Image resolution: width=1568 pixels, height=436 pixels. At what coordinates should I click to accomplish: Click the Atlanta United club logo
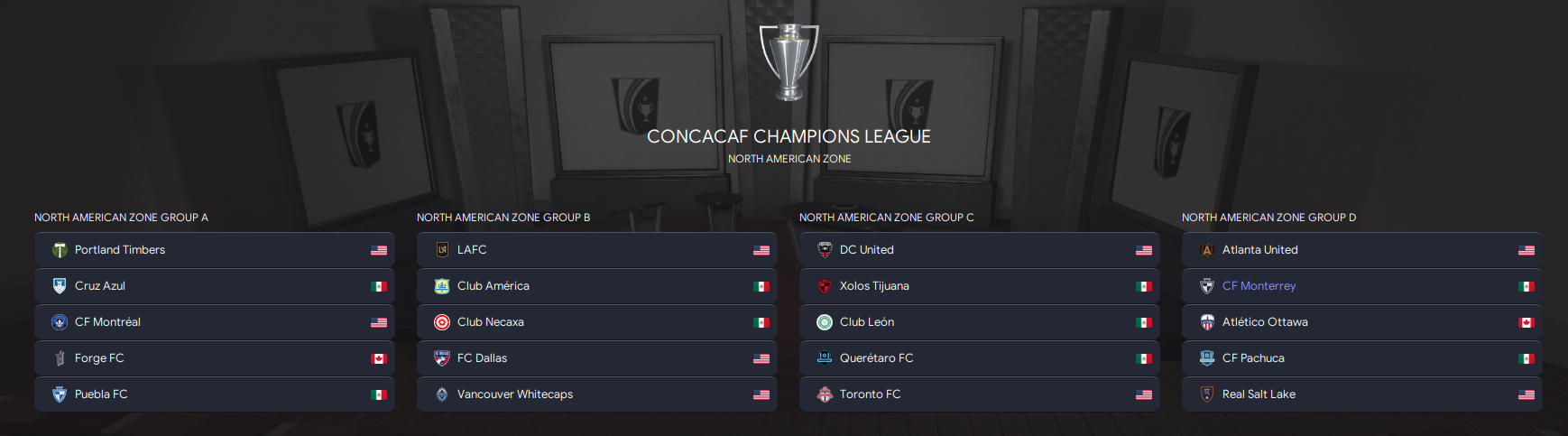pos(1207,250)
